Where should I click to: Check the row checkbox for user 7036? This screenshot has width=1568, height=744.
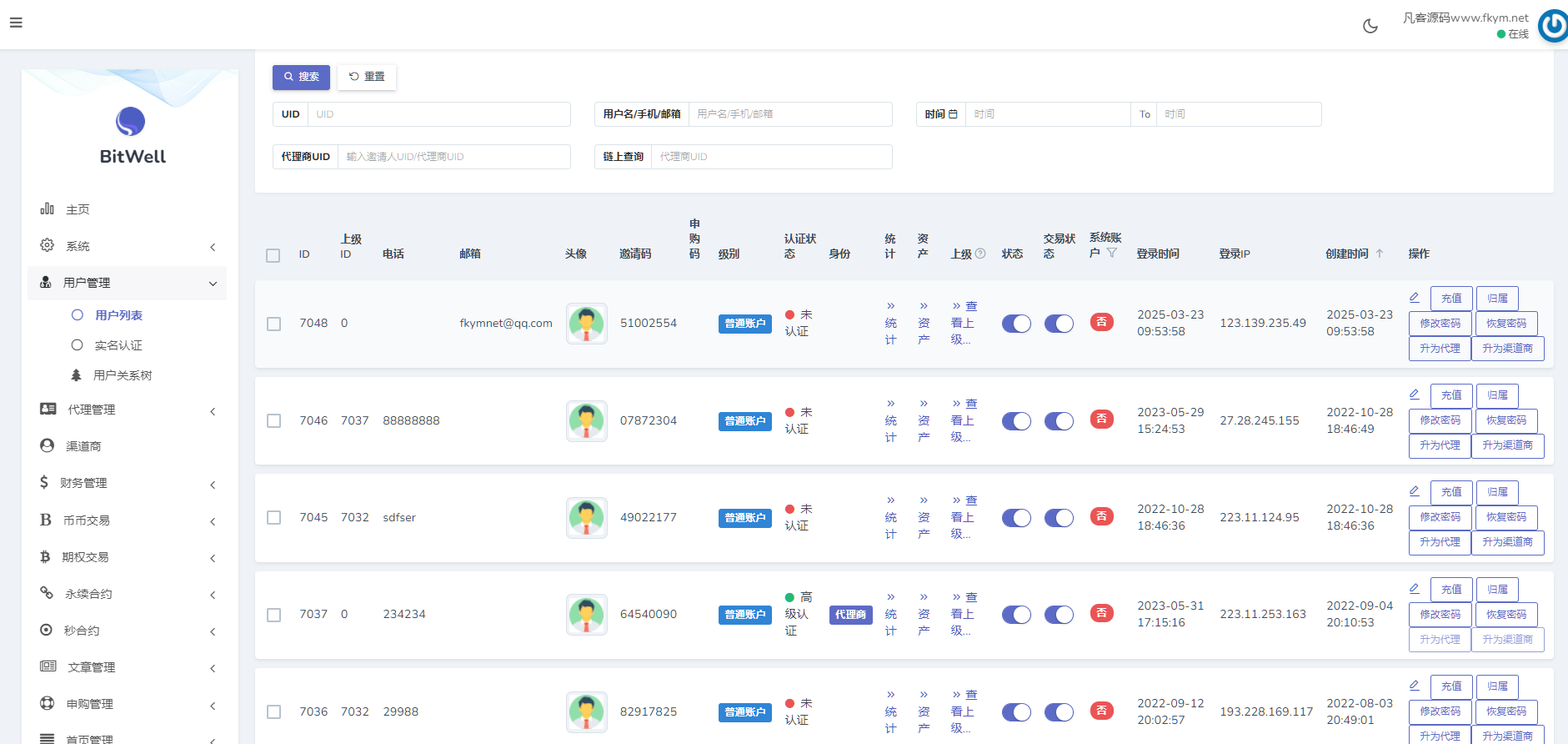pyautogui.click(x=273, y=712)
